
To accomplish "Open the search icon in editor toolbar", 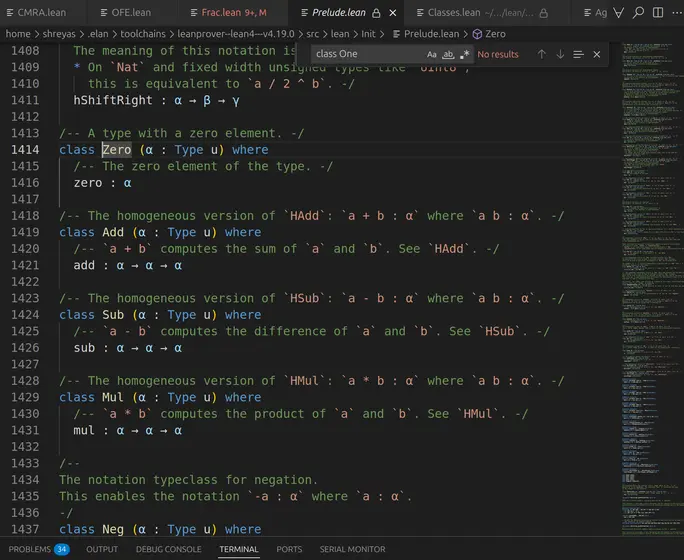I will [x=638, y=13].
